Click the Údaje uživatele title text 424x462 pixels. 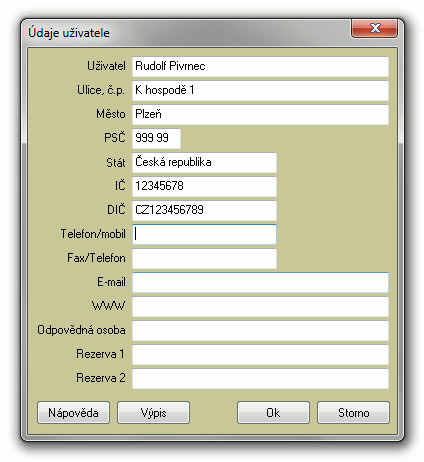point(69,33)
